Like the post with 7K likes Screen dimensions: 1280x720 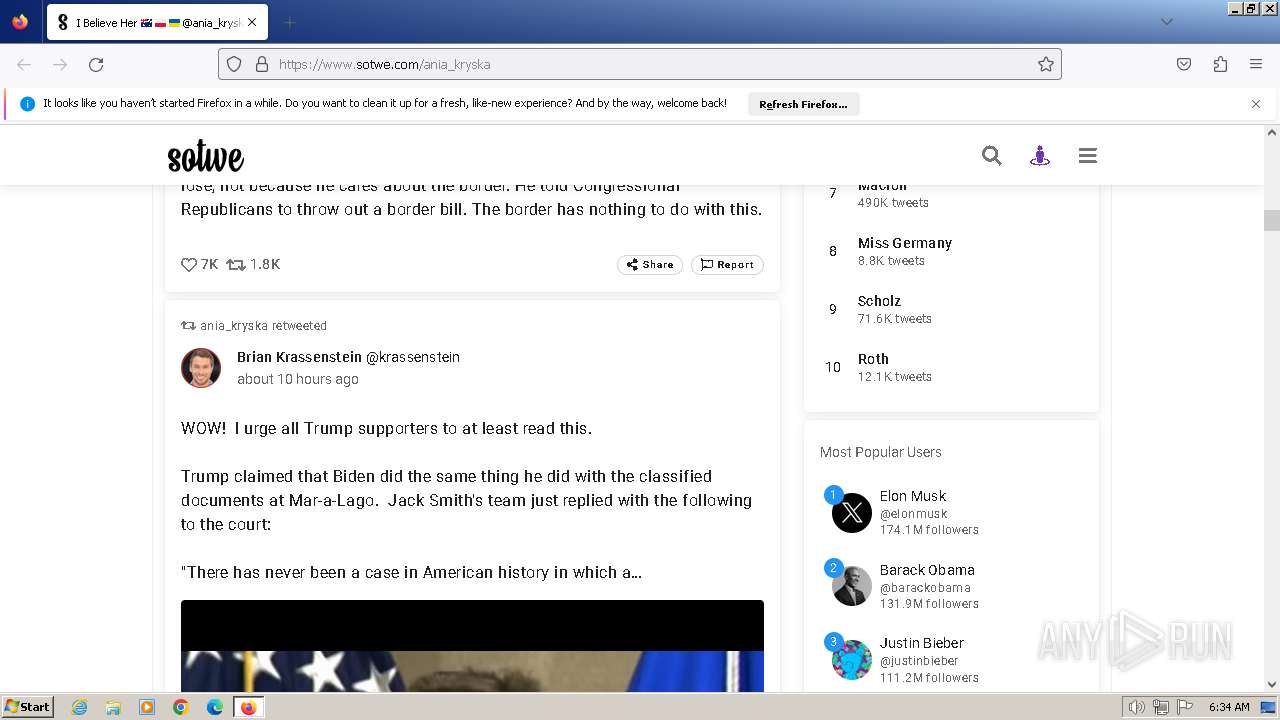tap(188, 265)
